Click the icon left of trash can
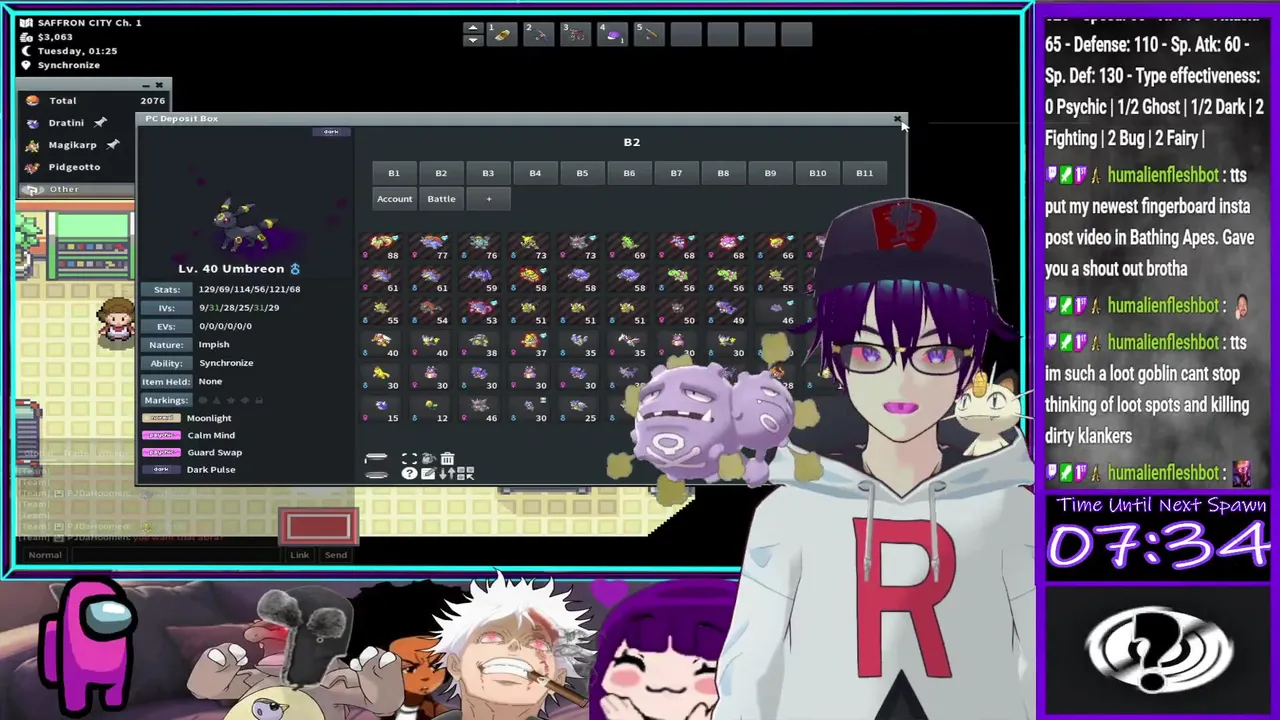Screen dimensions: 1280x720 point(428,458)
